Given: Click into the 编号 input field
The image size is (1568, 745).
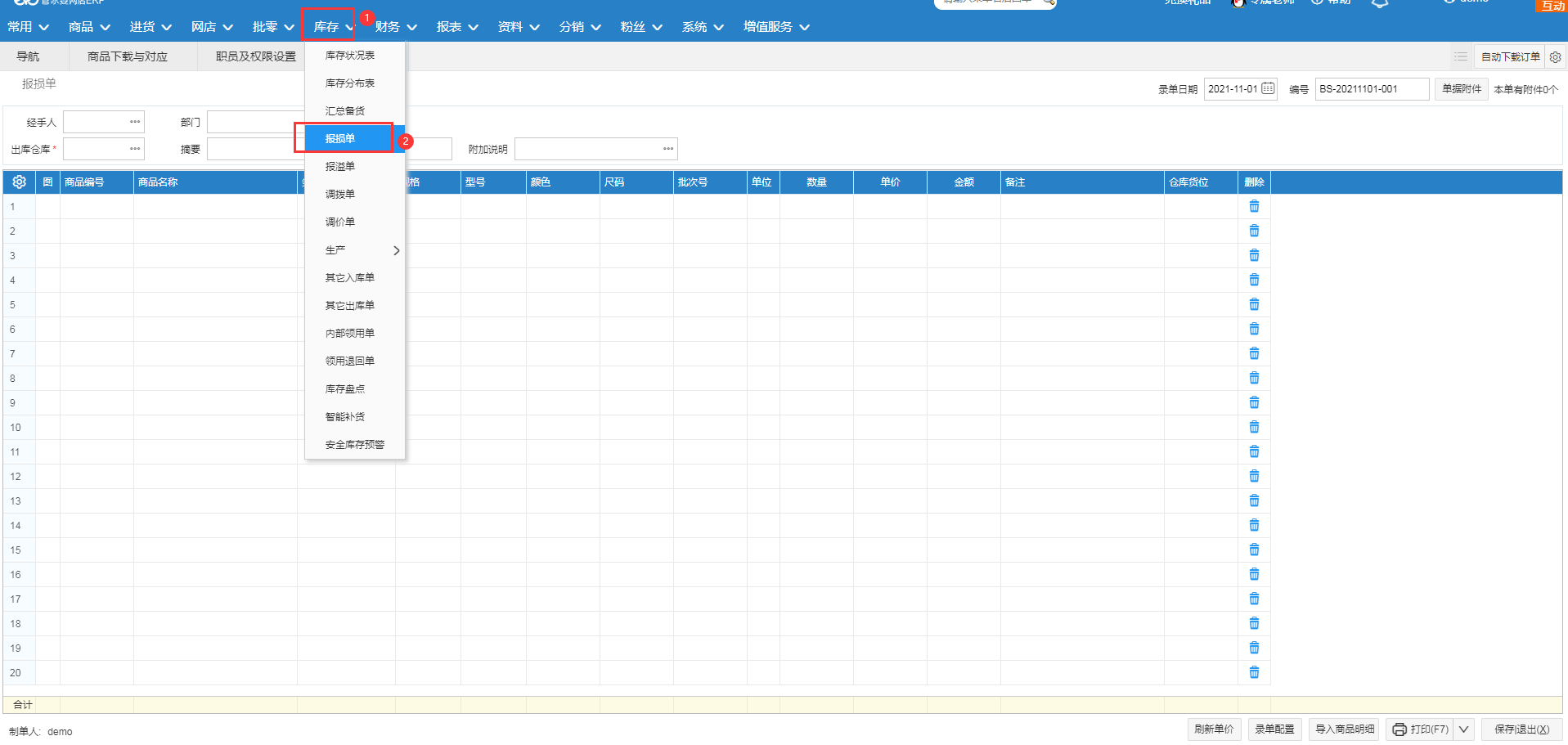Looking at the screenshot, I should (x=1371, y=89).
